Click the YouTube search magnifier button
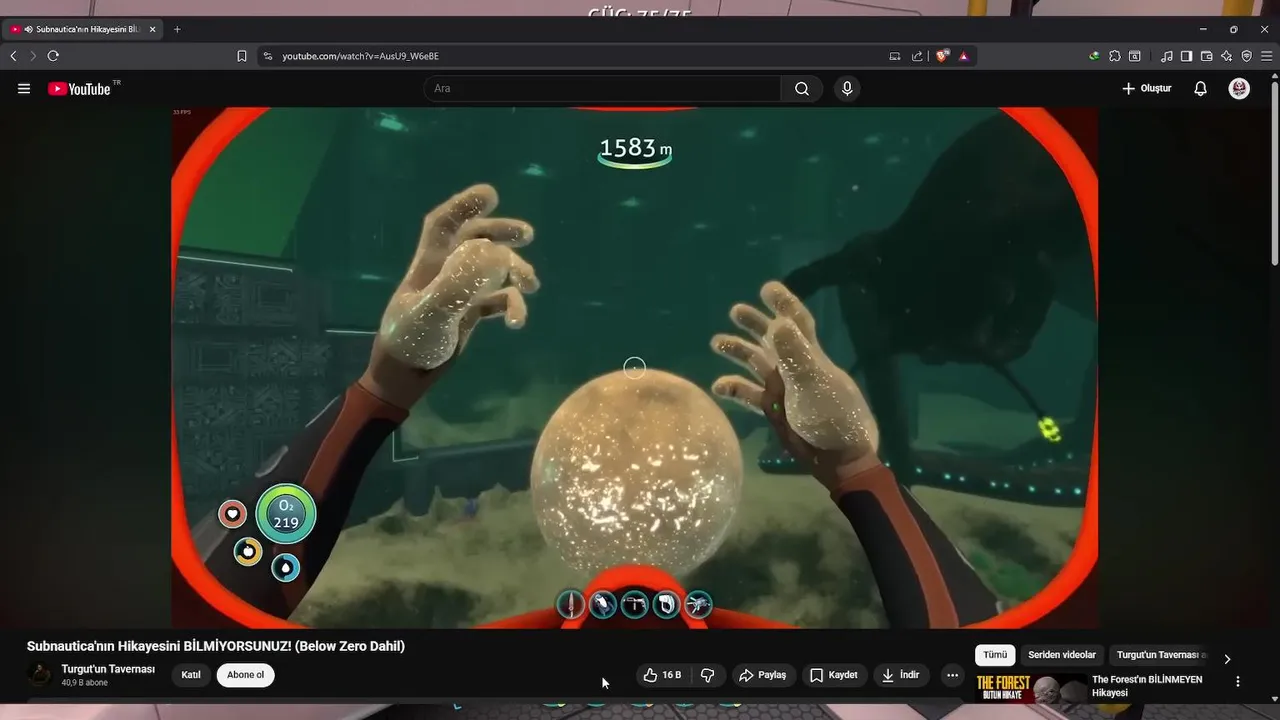Screen dimensions: 1280x720 (x=802, y=89)
